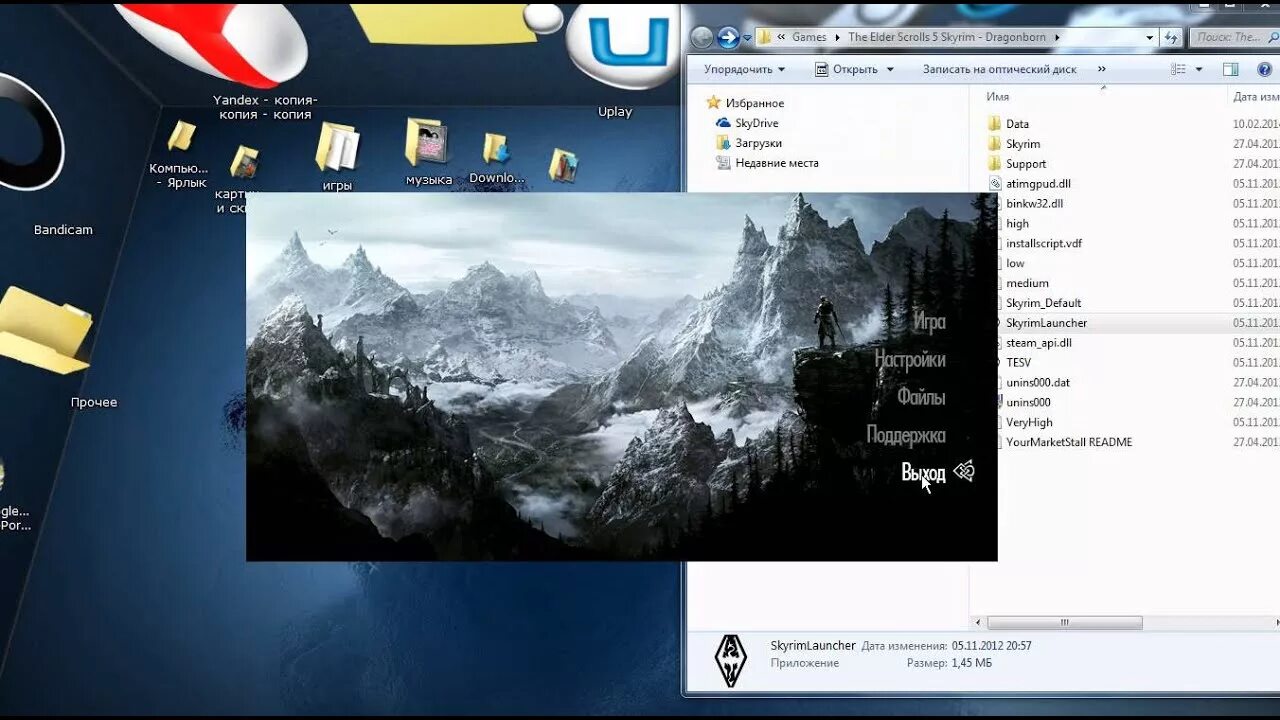The image size is (1280, 720).
Task: Click Записать на оптический диск
Action: [999, 69]
